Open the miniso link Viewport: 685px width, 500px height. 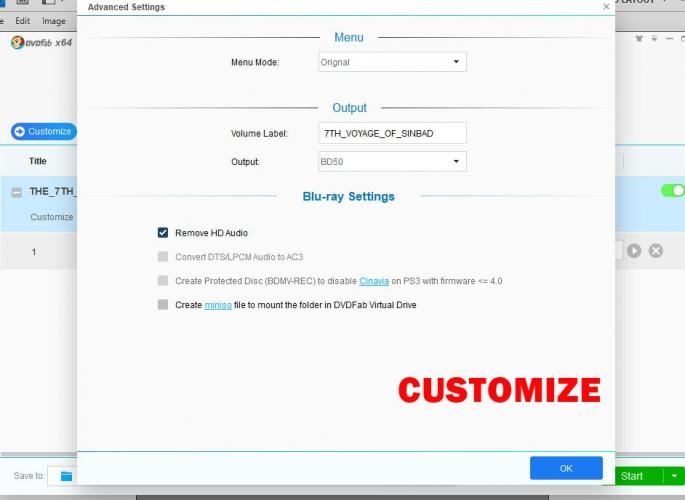point(218,305)
